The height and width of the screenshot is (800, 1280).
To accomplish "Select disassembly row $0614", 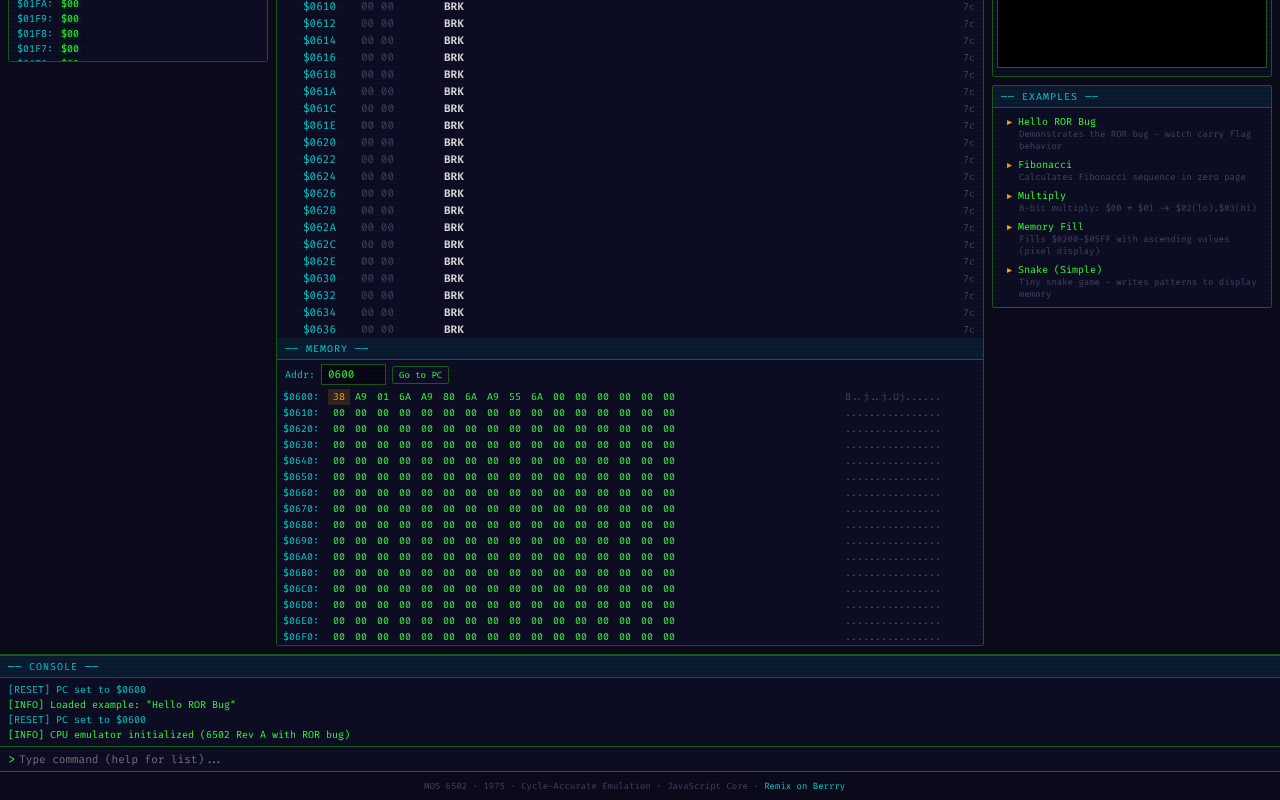I will (x=630, y=40).
